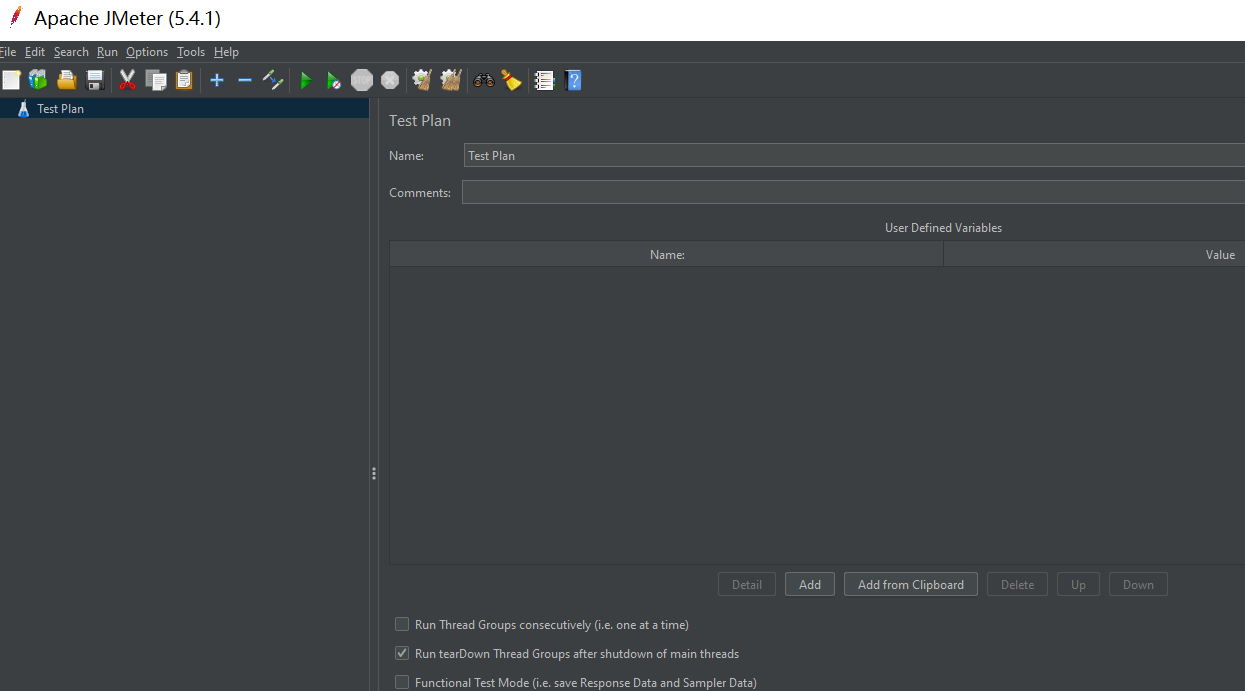Create a new test plan with New icon
1245x691 pixels.
11,80
